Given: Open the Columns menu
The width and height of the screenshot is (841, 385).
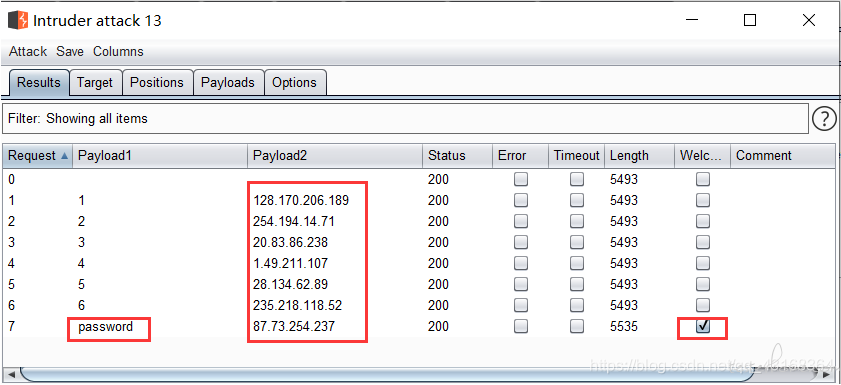Looking at the screenshot, I should 118,51.
